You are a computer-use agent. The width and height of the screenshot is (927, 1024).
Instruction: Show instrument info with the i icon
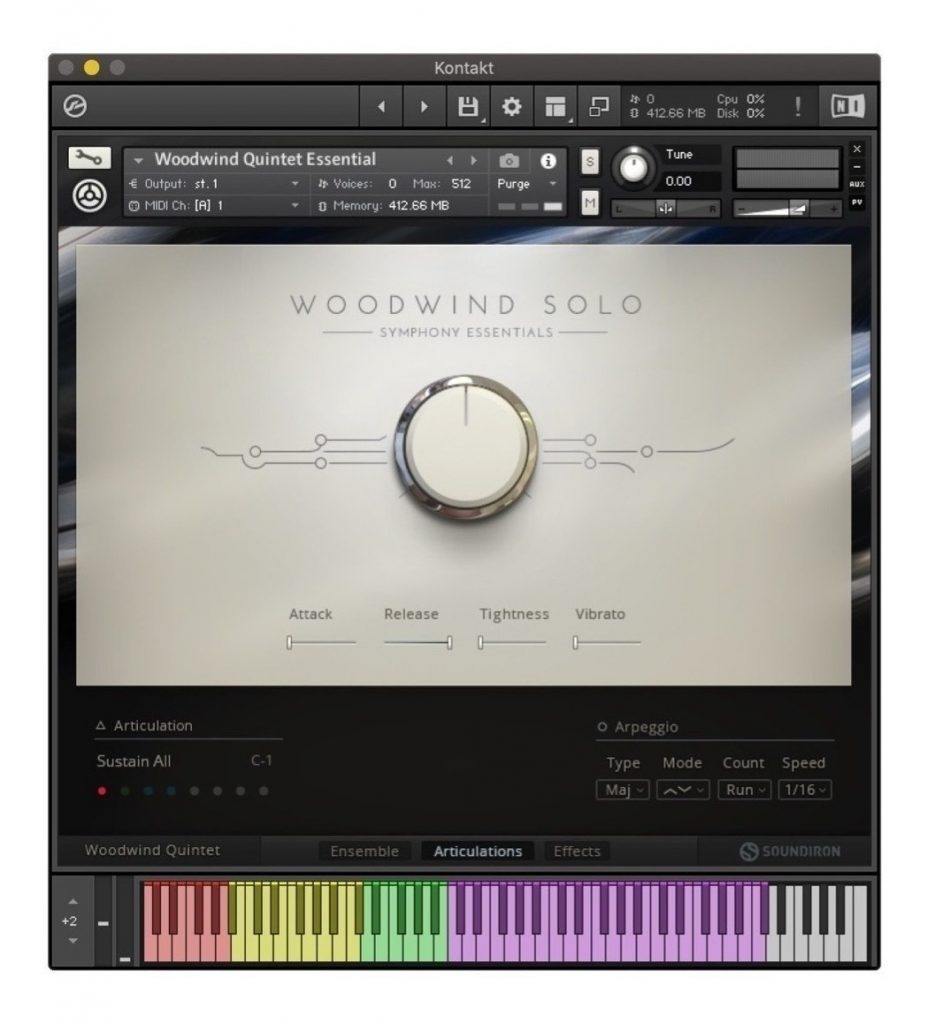[x=548, y=161]
